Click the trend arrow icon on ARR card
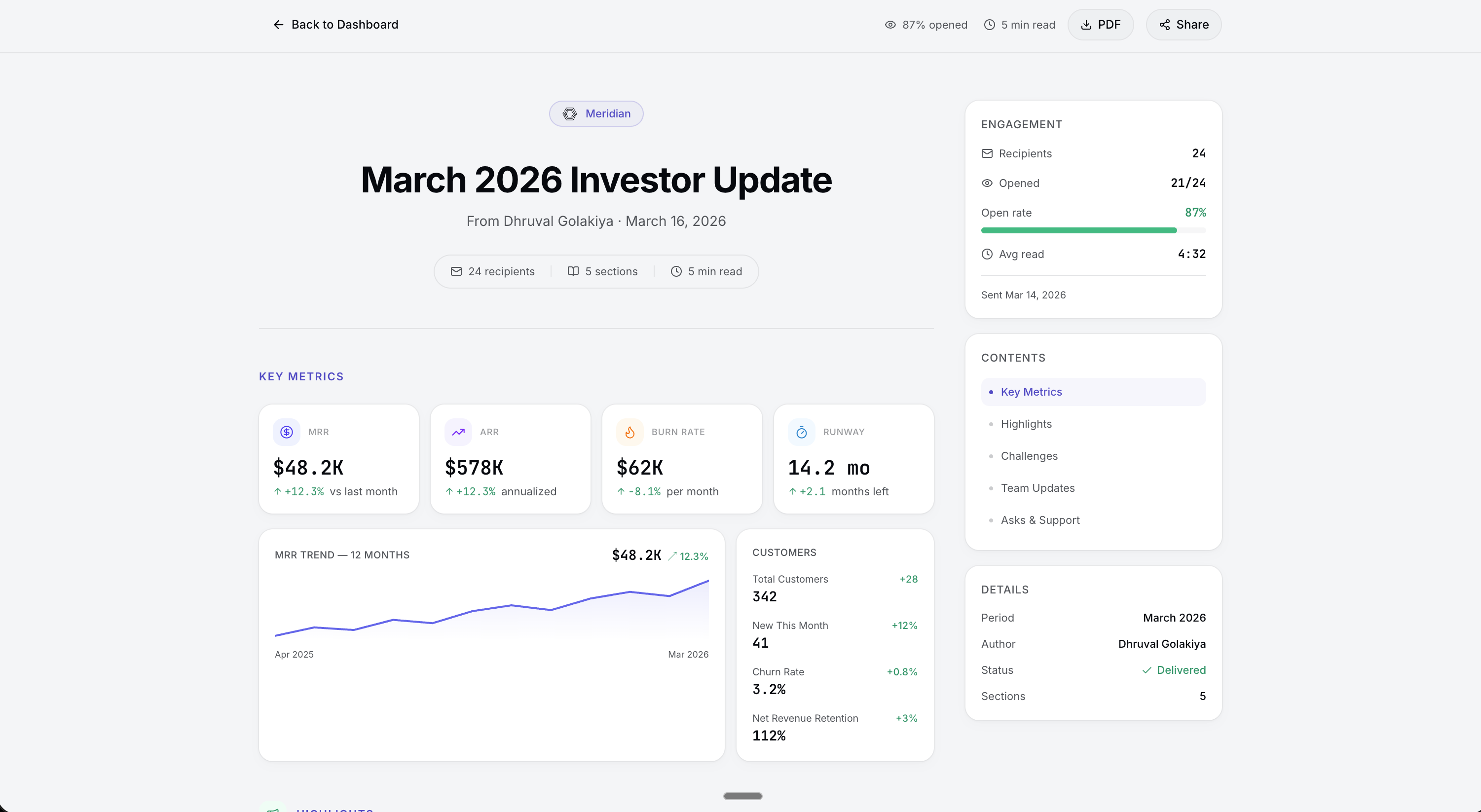The height and width of the screenshot is (812, 1481). [458, 432]
